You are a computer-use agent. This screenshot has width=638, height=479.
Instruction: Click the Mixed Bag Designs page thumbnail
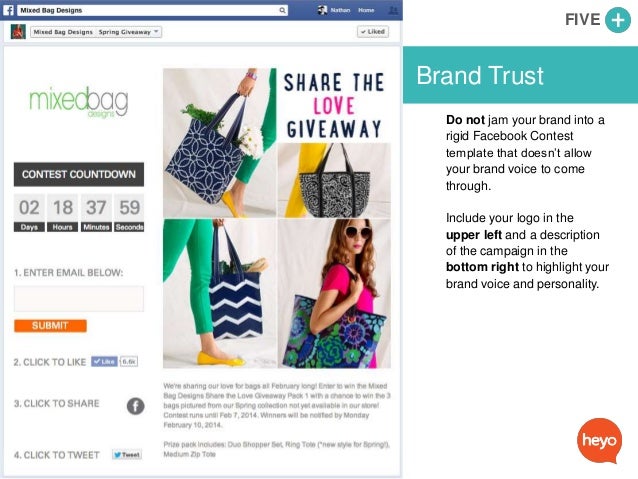pyautogui.click(x=18, y=31)
